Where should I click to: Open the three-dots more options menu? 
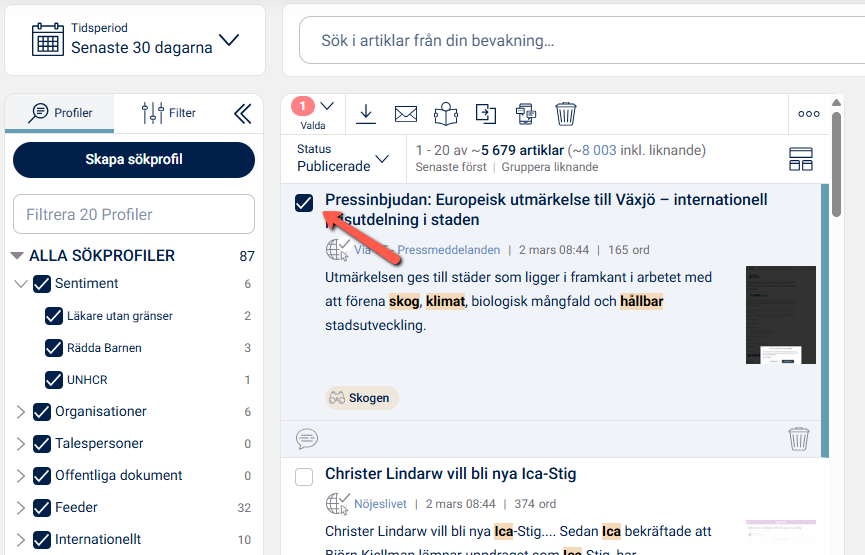(809, 114)
